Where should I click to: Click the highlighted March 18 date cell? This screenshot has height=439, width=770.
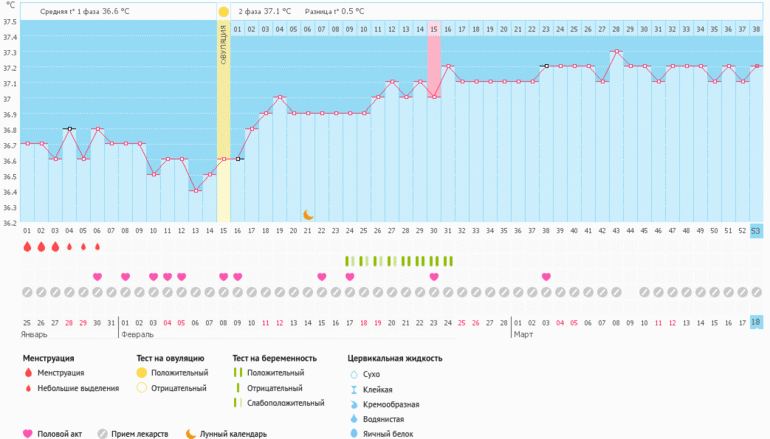756,322
